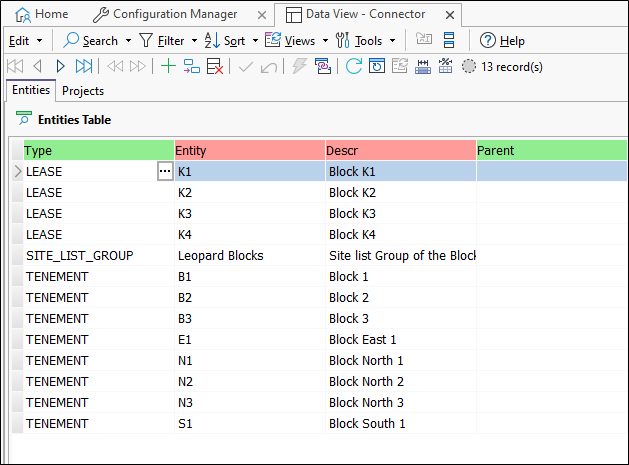Viewport: 629px width, 465px height.
Task: Click the Sort A-Z button
Action: [x=225, y=41]
